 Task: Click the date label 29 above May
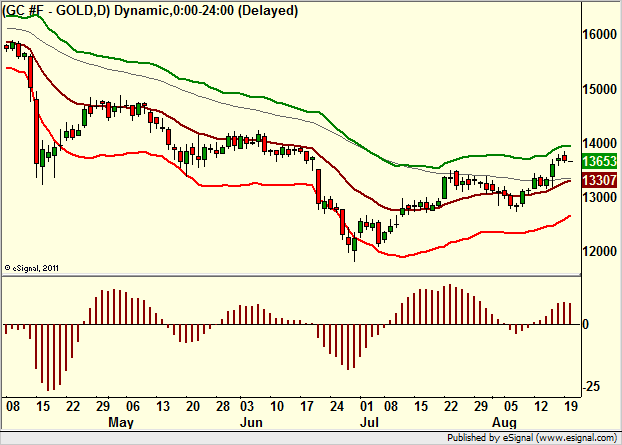pyautogui.click(x=103, y=406)
